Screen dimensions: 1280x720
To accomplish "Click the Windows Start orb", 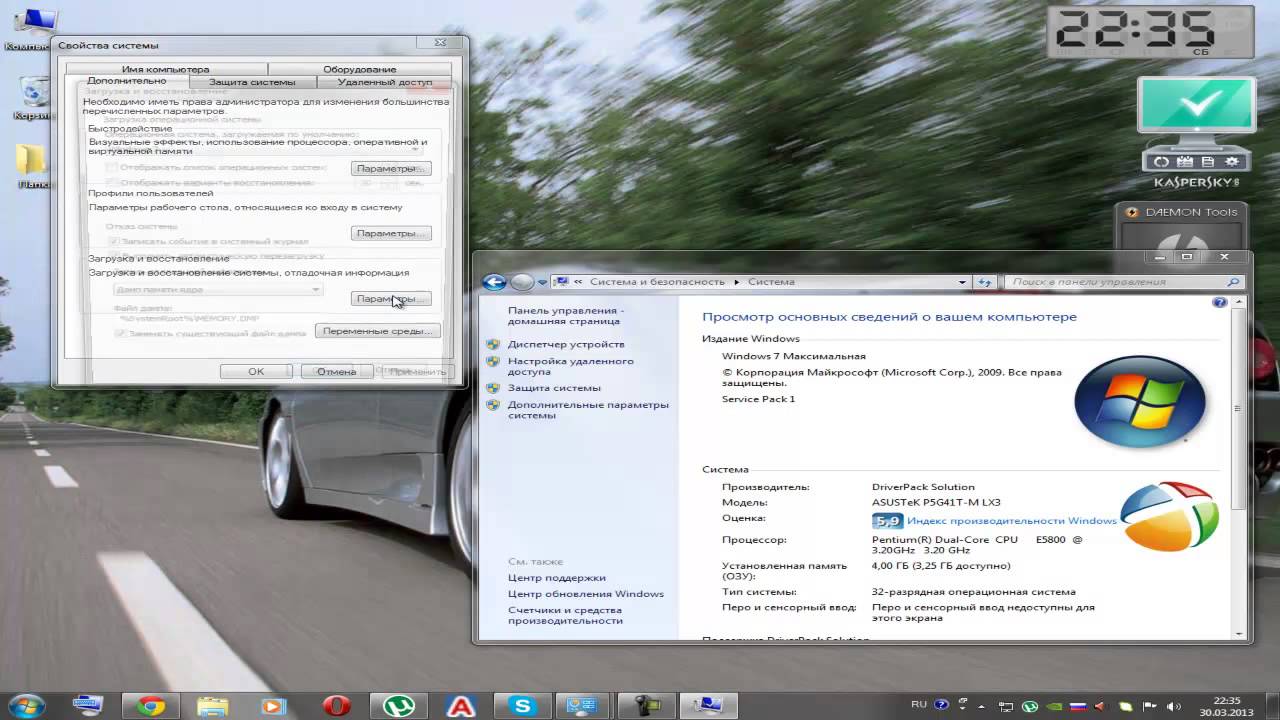I will pos(26,705).
